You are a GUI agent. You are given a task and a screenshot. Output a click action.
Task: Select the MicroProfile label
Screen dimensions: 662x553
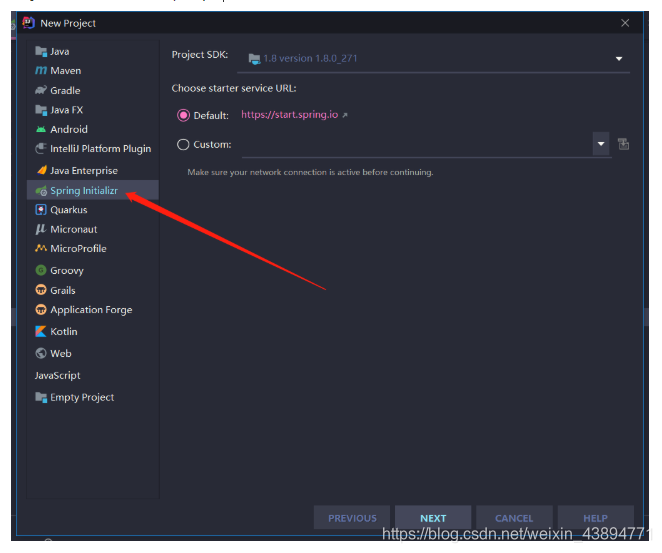78,249
